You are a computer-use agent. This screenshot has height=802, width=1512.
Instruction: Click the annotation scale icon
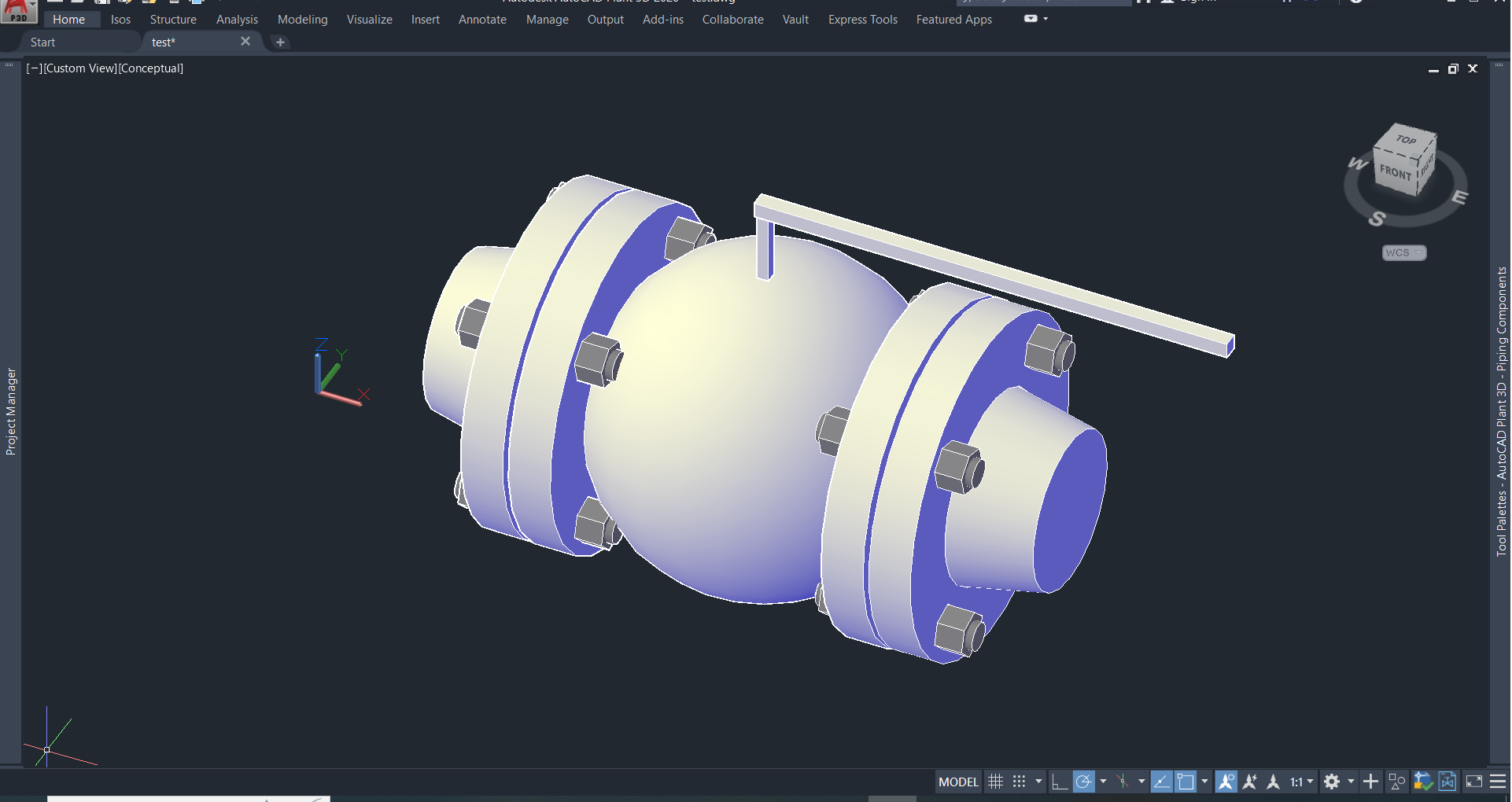point(1273,782)
